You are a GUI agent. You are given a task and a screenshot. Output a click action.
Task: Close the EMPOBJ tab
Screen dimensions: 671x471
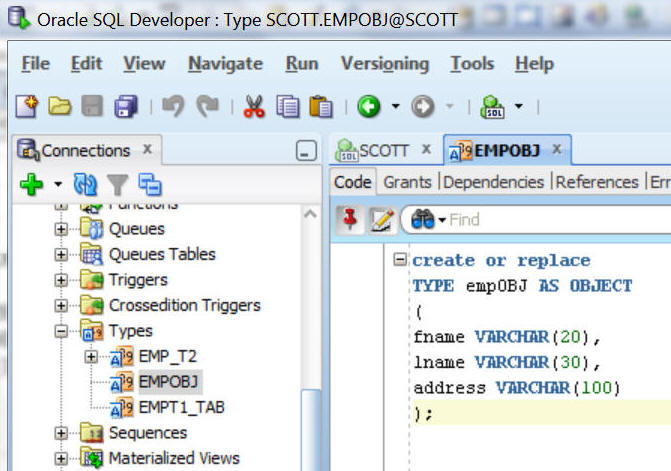tap(557, 149)
